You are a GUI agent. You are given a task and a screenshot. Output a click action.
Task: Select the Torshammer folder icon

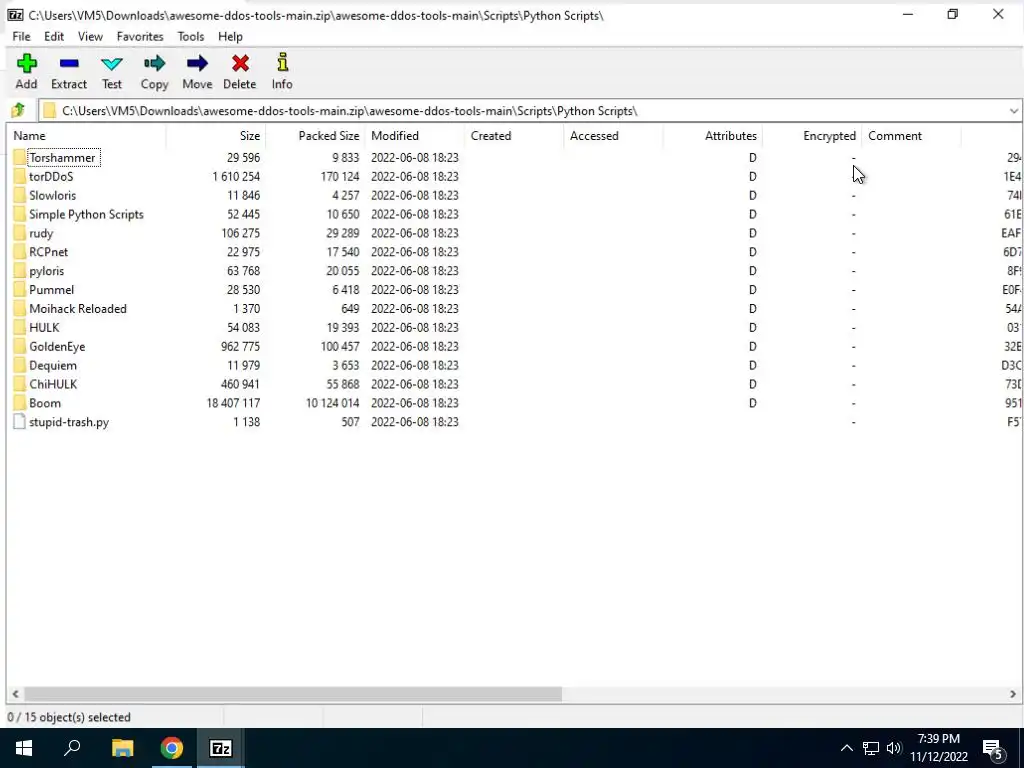[x=20, y=157]
